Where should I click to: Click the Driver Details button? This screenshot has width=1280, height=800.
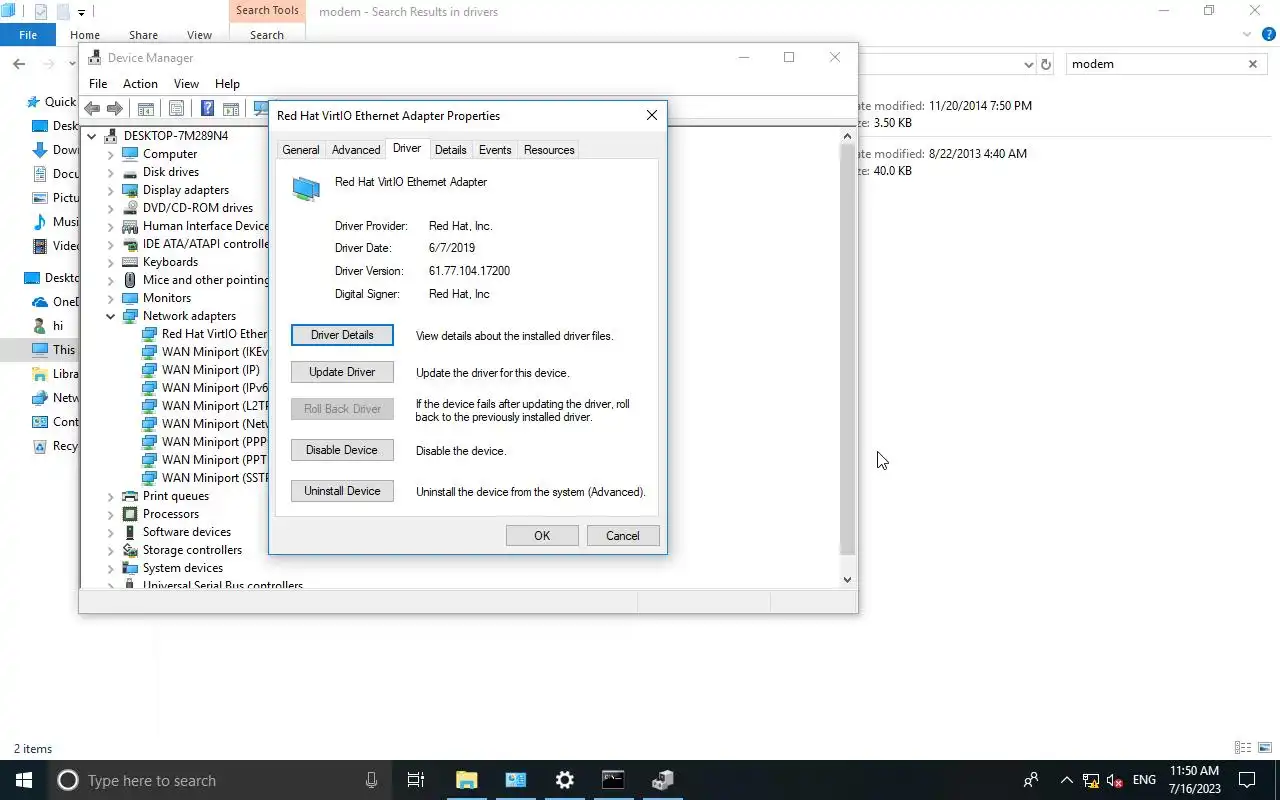(342, 335)
